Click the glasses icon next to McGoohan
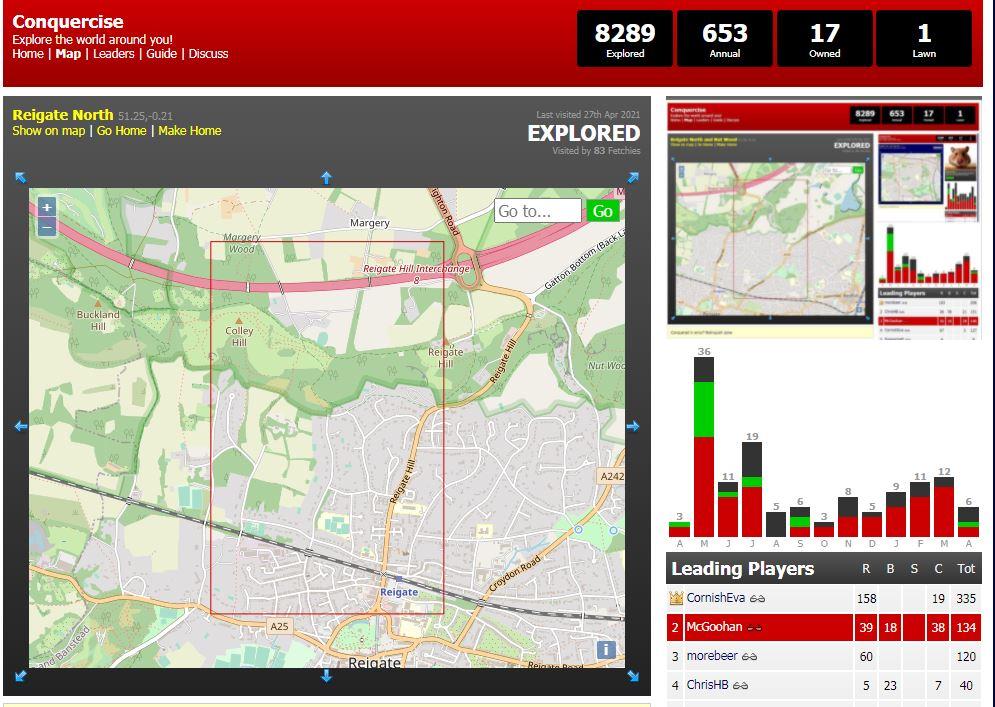 (754, 628)
